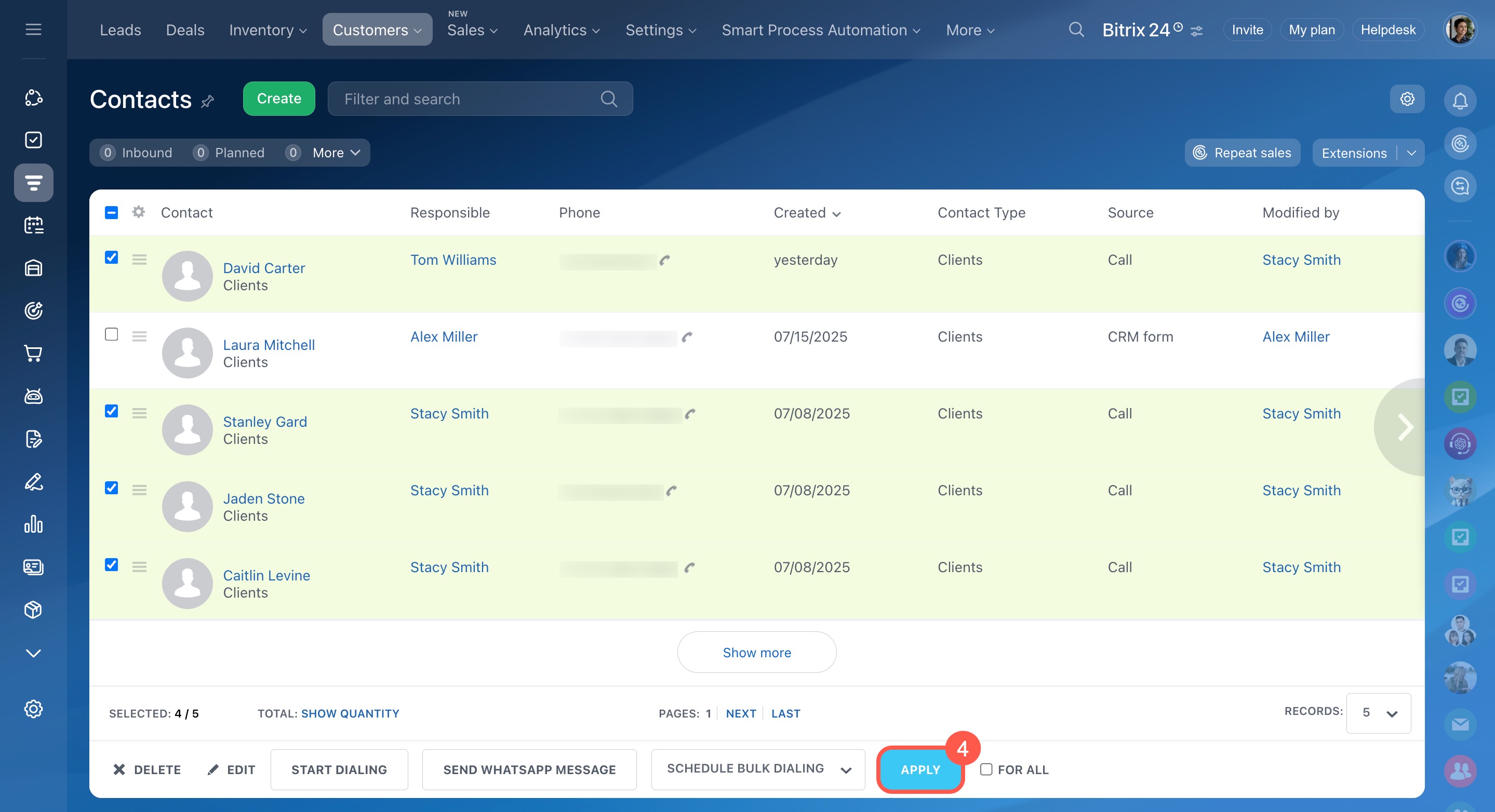Check the Laura Mitchell row checkbox
This screenshot has height=812, width=1495.
pyautogui.click(x=112, y=334)
